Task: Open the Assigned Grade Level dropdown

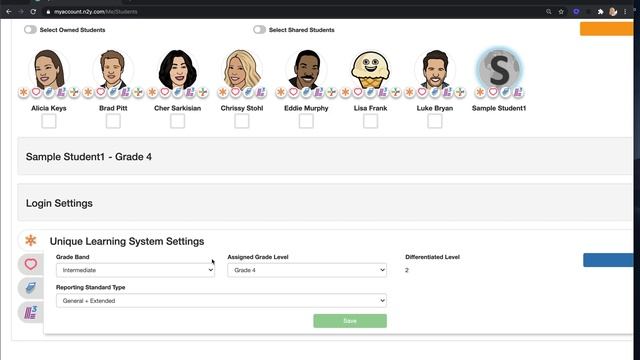Action: click(307, 270)
